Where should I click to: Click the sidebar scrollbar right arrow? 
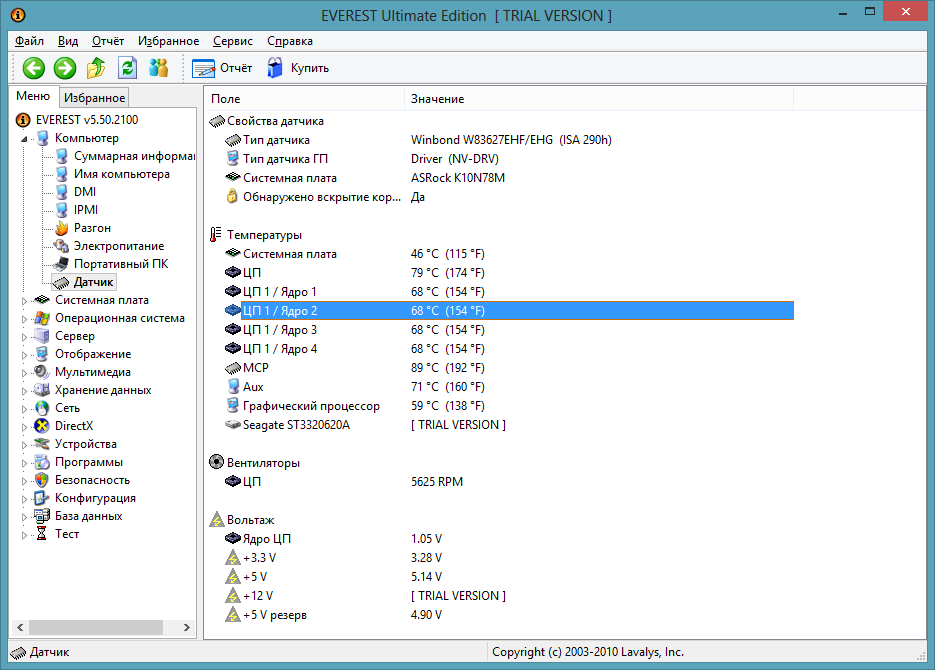187,627
